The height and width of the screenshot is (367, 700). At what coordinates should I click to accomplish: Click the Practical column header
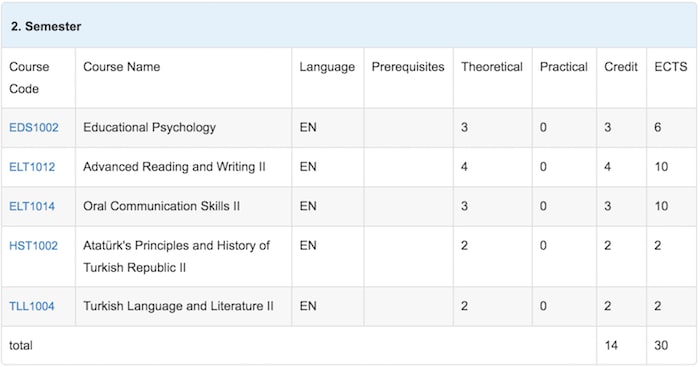click(x=564, y=67)
